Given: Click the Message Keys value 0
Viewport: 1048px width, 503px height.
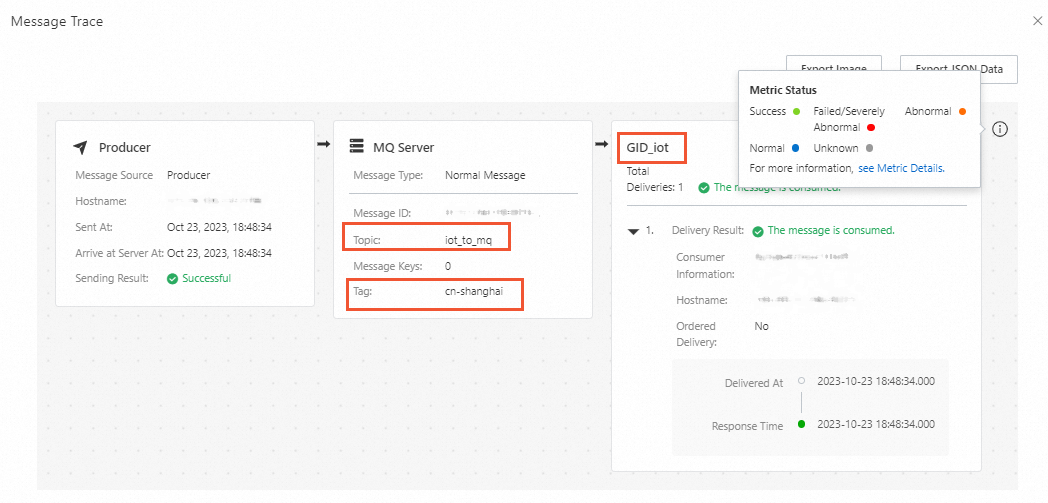Looking at the screenshot, I should 448,266.
